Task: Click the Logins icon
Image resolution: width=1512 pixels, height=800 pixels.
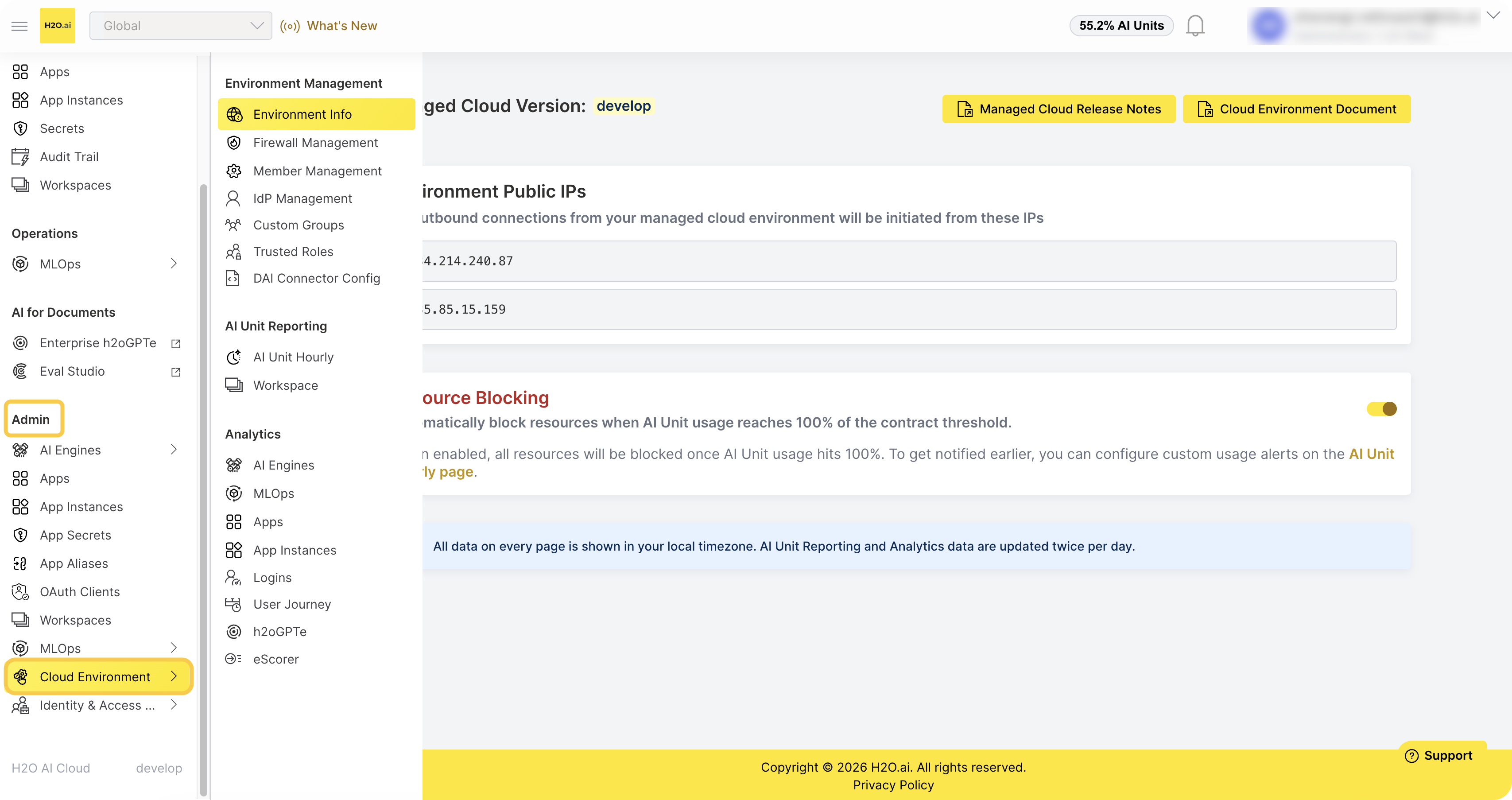Action: (x=233, y=578)
